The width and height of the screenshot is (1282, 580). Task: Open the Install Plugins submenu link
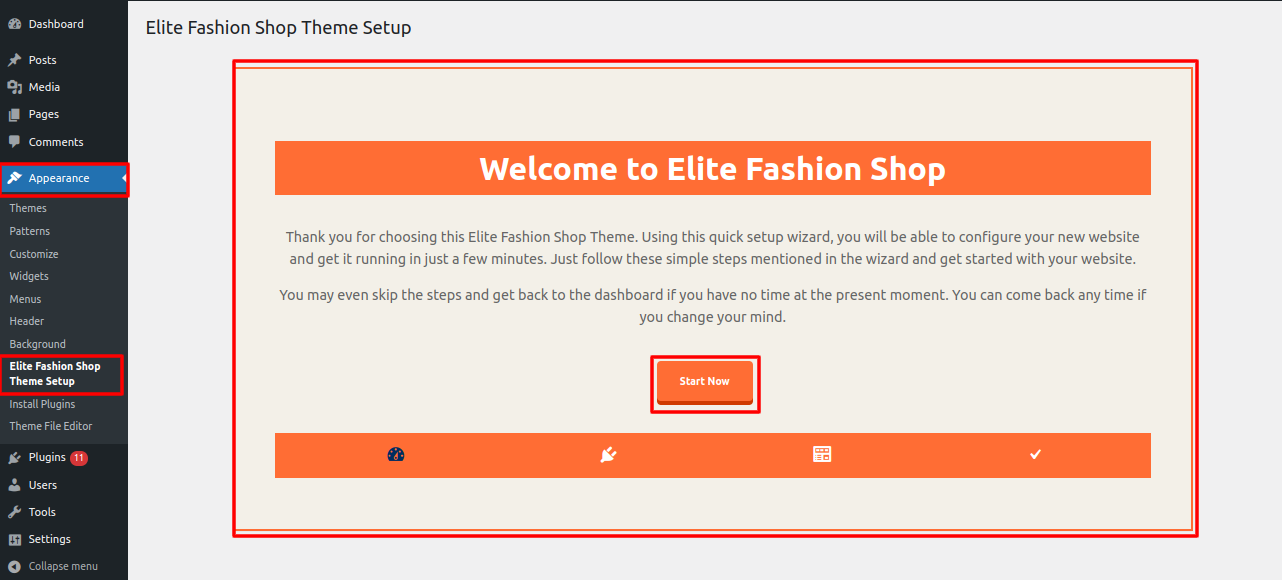[42, 404]
